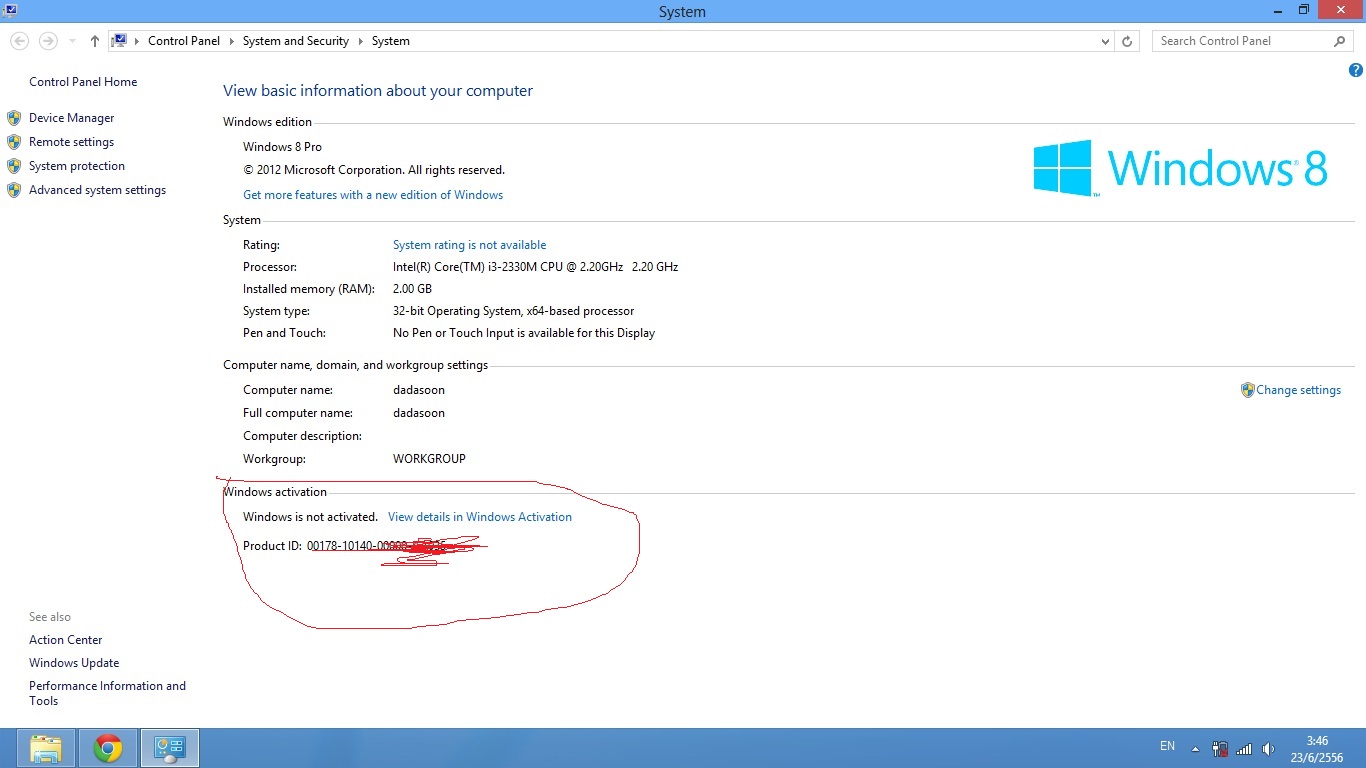Expand chevron between Control Panel and System and Security
This screenshot has width=1366, height=768.
[x=231, y=41]
